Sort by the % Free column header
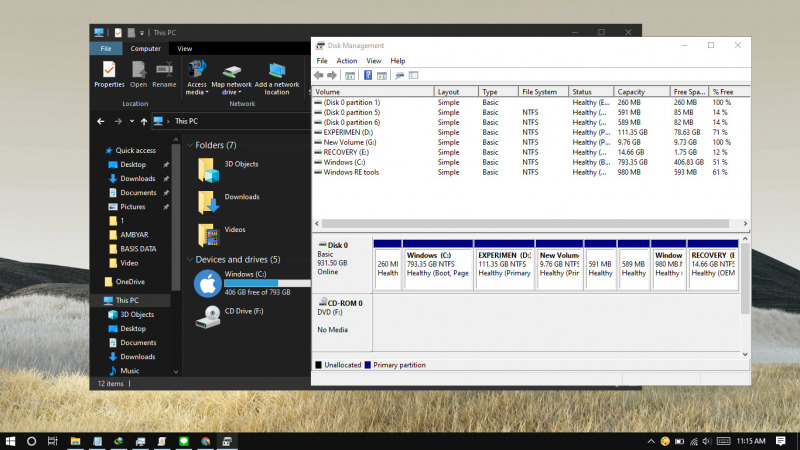Viewport: 800px width, 450px height. click(x=730, y=92)
